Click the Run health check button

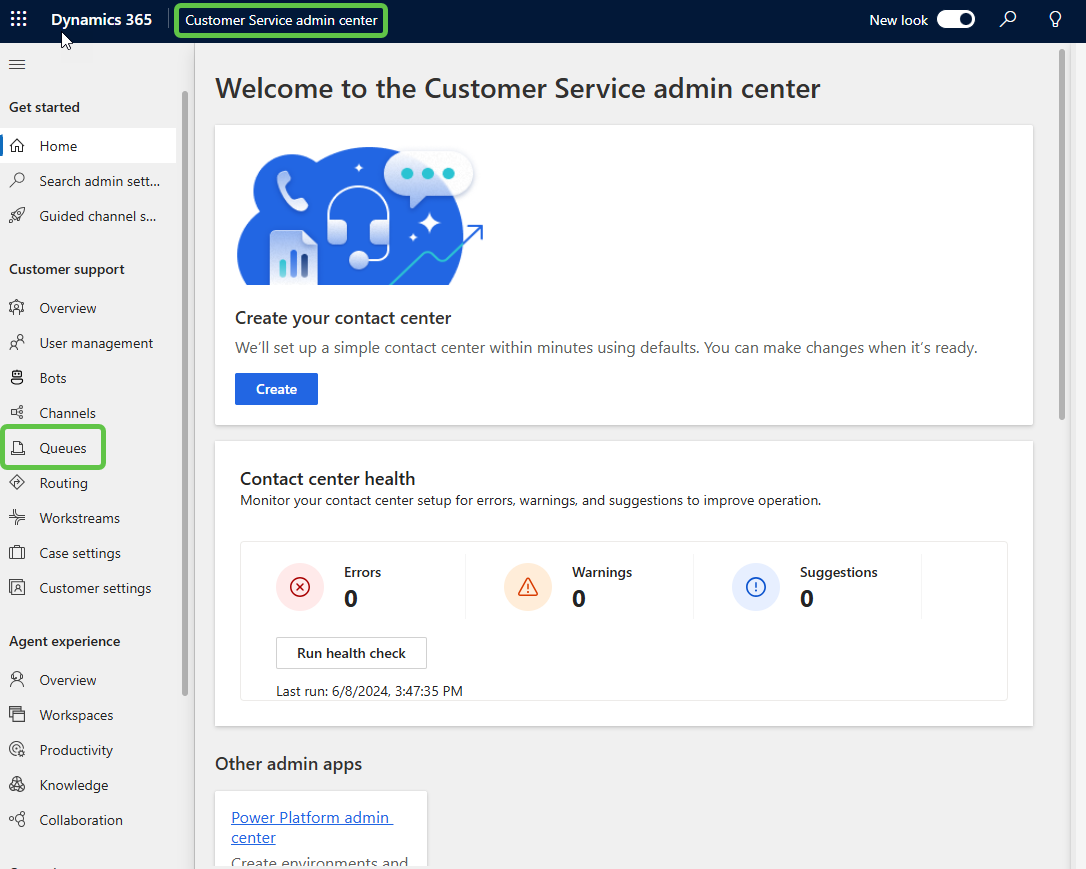(351, 653)
